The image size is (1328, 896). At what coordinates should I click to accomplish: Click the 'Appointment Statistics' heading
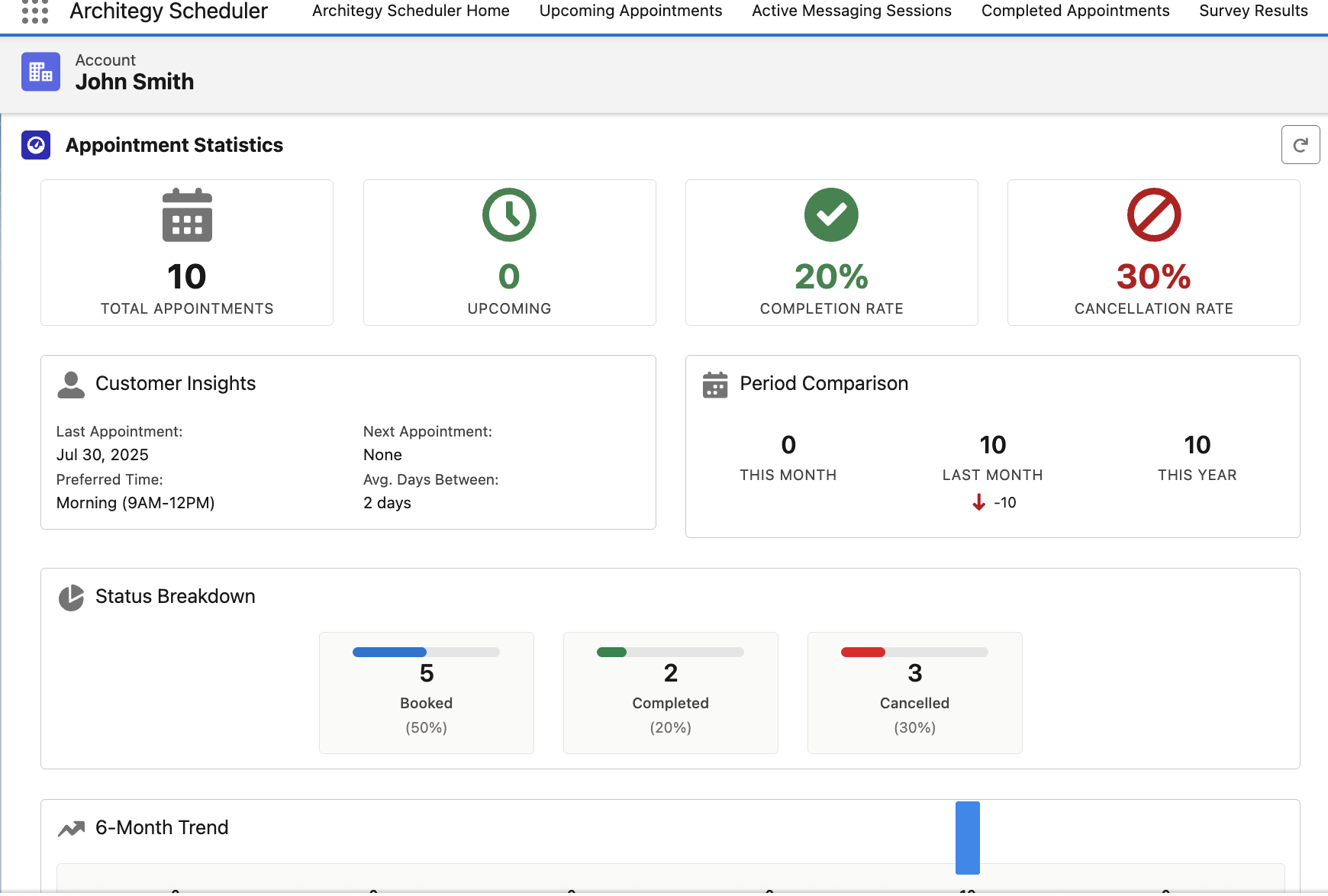point(174,145)
